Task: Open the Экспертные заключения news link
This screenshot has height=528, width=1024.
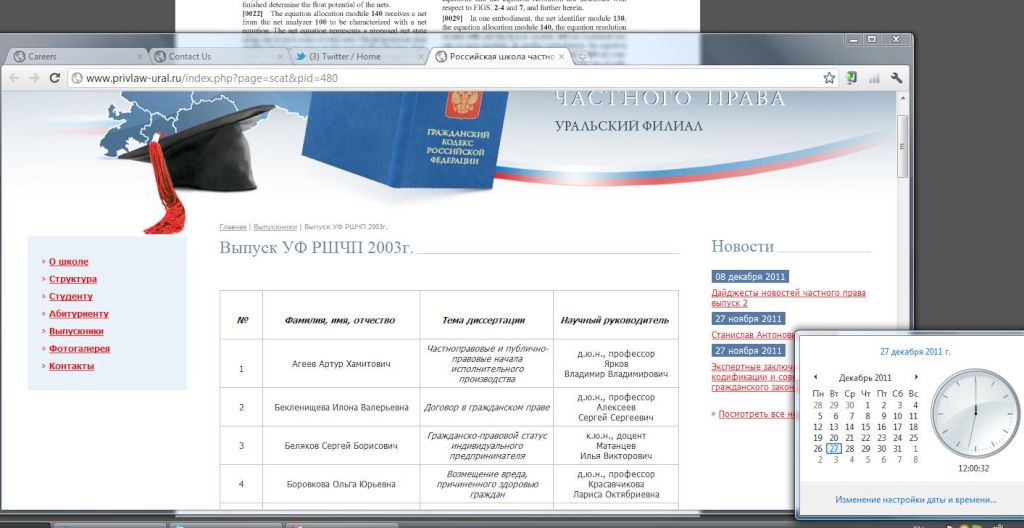Action: [x=753, y=376]
